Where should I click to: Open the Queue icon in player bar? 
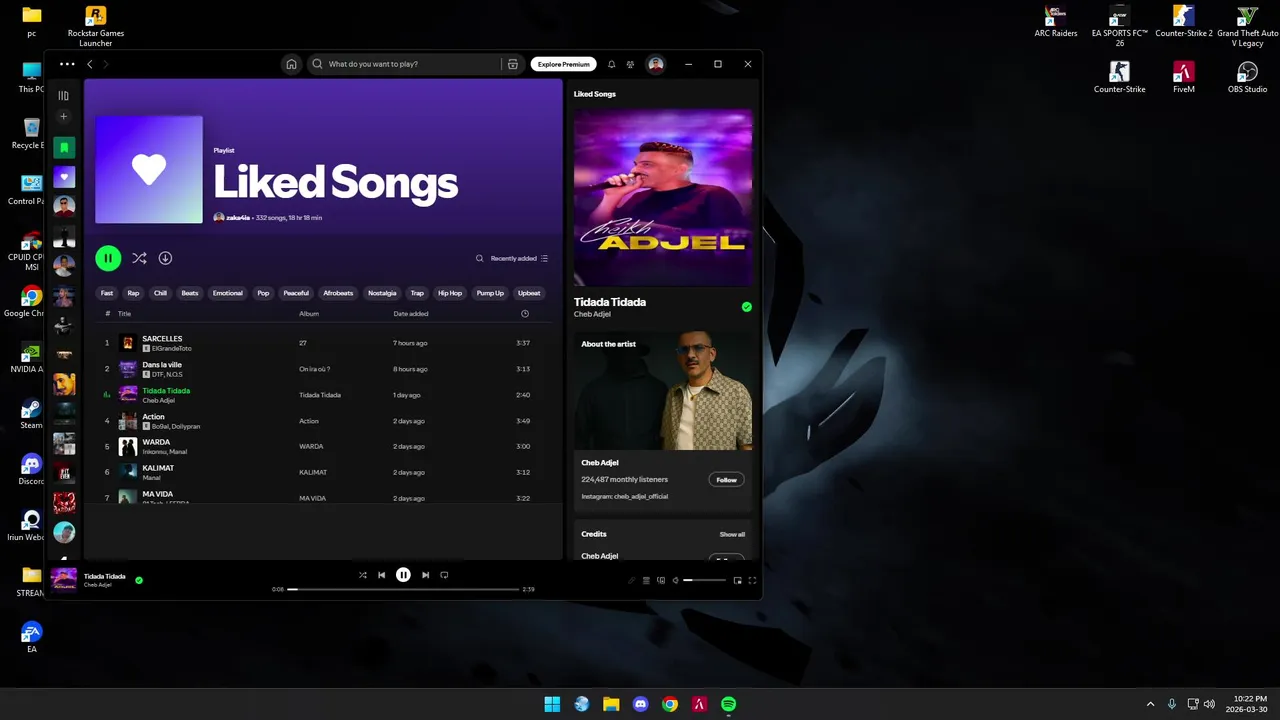646,580
